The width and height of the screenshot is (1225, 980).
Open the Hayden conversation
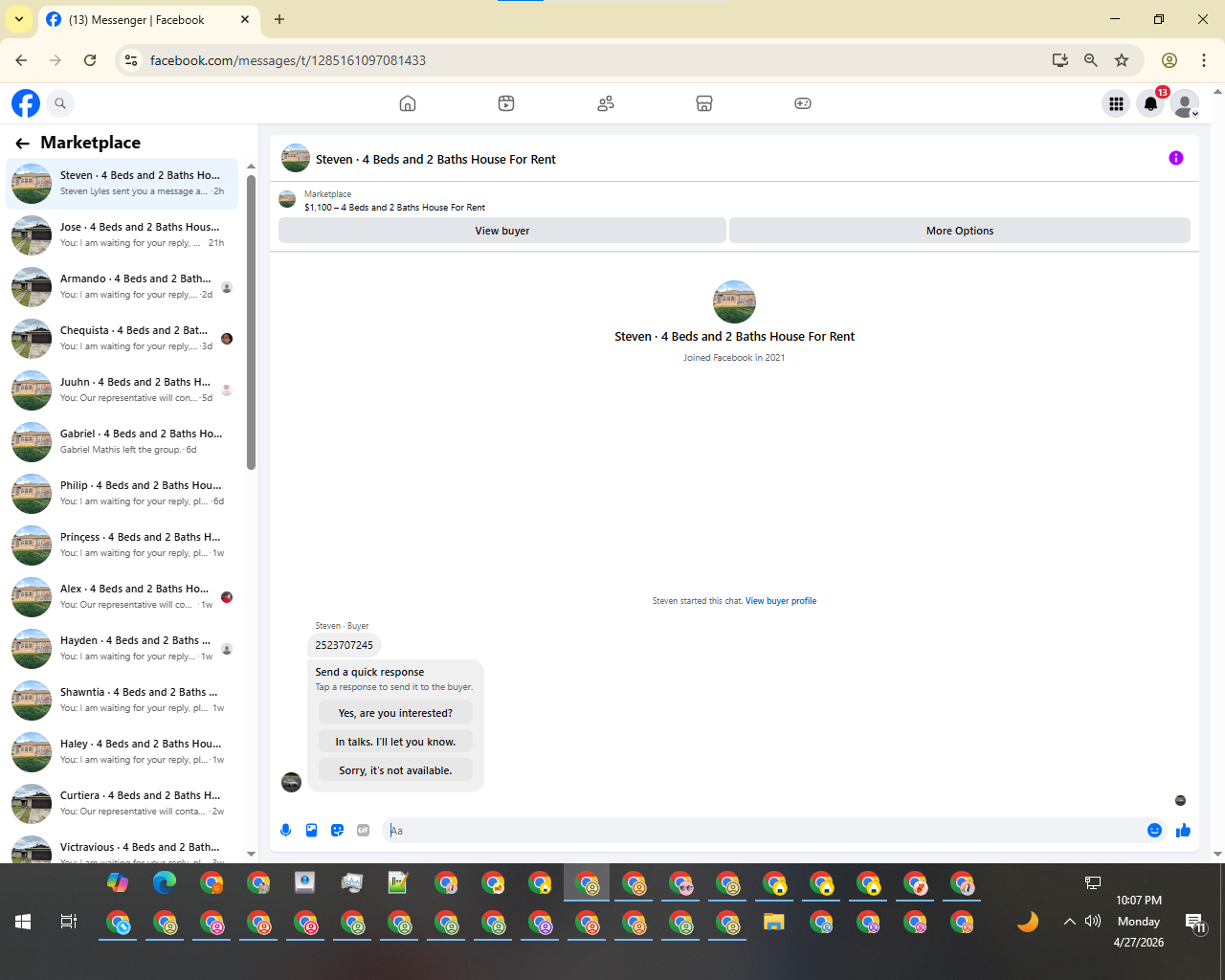click(x=122, y=648)
